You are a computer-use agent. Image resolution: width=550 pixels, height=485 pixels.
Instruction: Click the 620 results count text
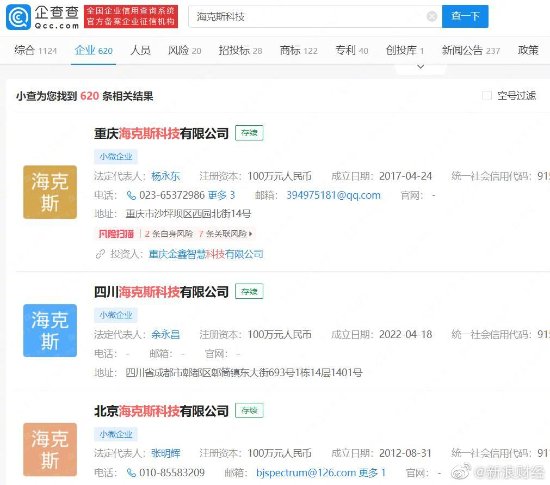coord(89,96)
